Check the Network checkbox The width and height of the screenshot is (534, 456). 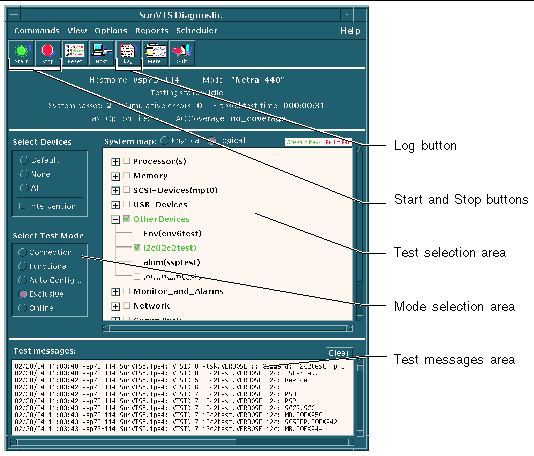coord(126,305)
